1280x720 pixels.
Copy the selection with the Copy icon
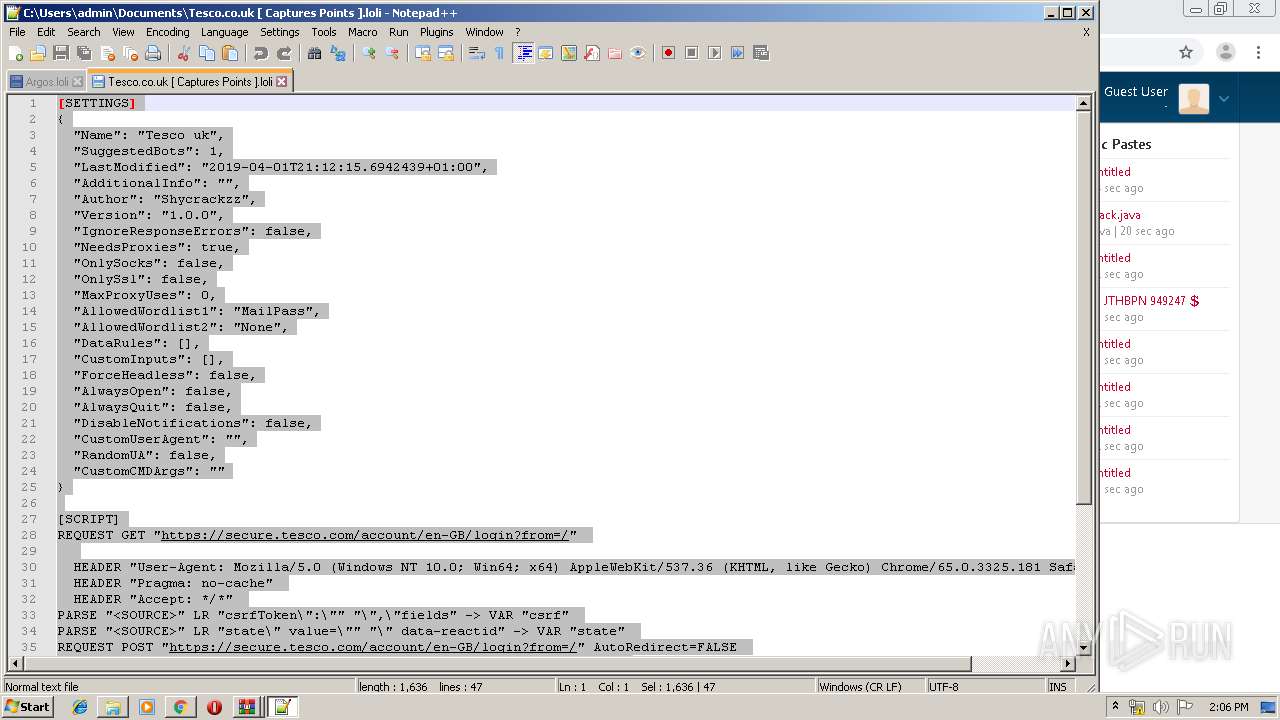207,53
